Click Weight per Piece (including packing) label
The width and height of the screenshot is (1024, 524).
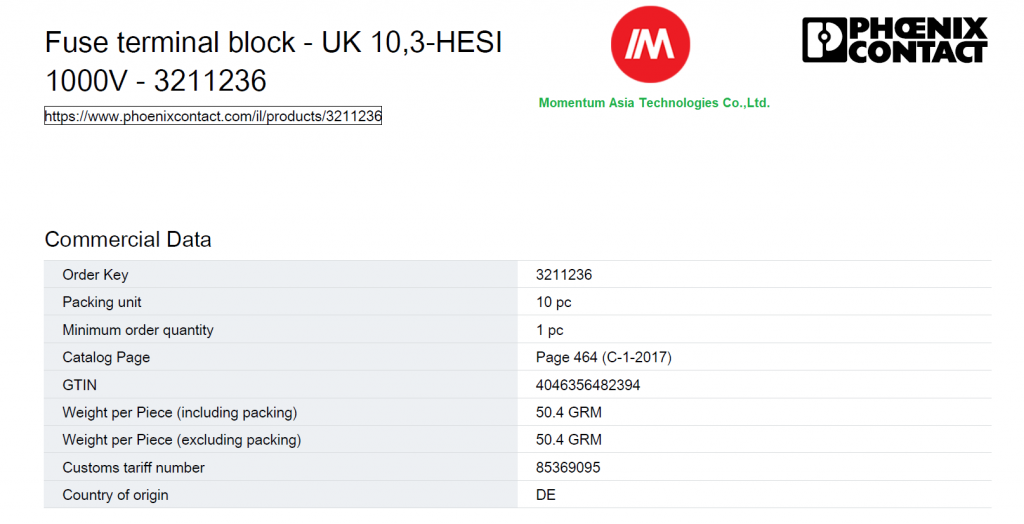tap(180, 412)
